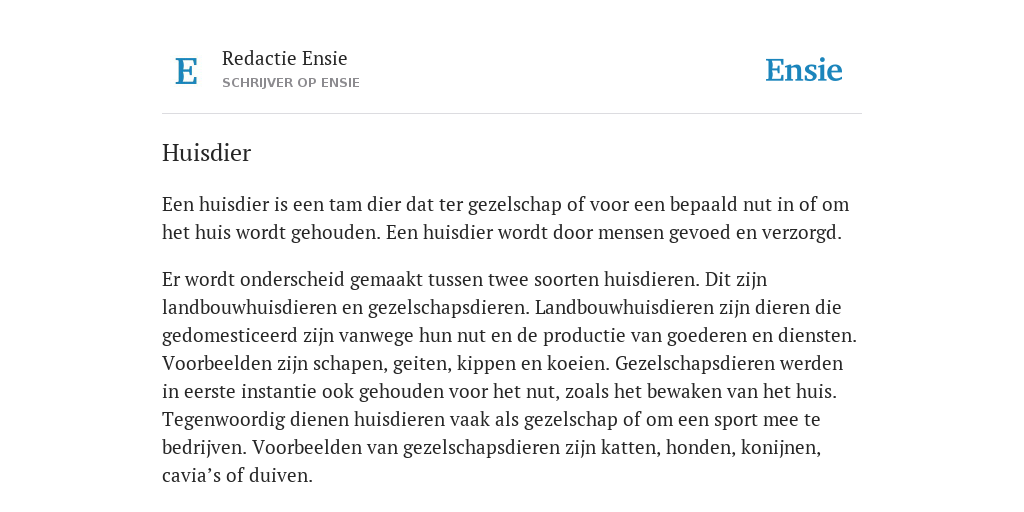Viewport: 1024px width, 512px height.
Task: Click the phrase 'bewaken van het huis.'
Action: [742, 391]
